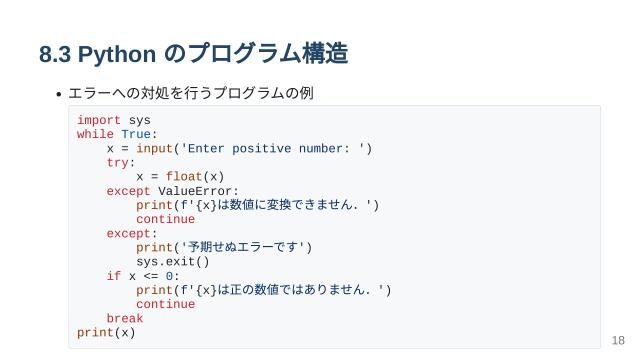Click 'sys' in the import line
640x360 pixels.
pos(140,121)
